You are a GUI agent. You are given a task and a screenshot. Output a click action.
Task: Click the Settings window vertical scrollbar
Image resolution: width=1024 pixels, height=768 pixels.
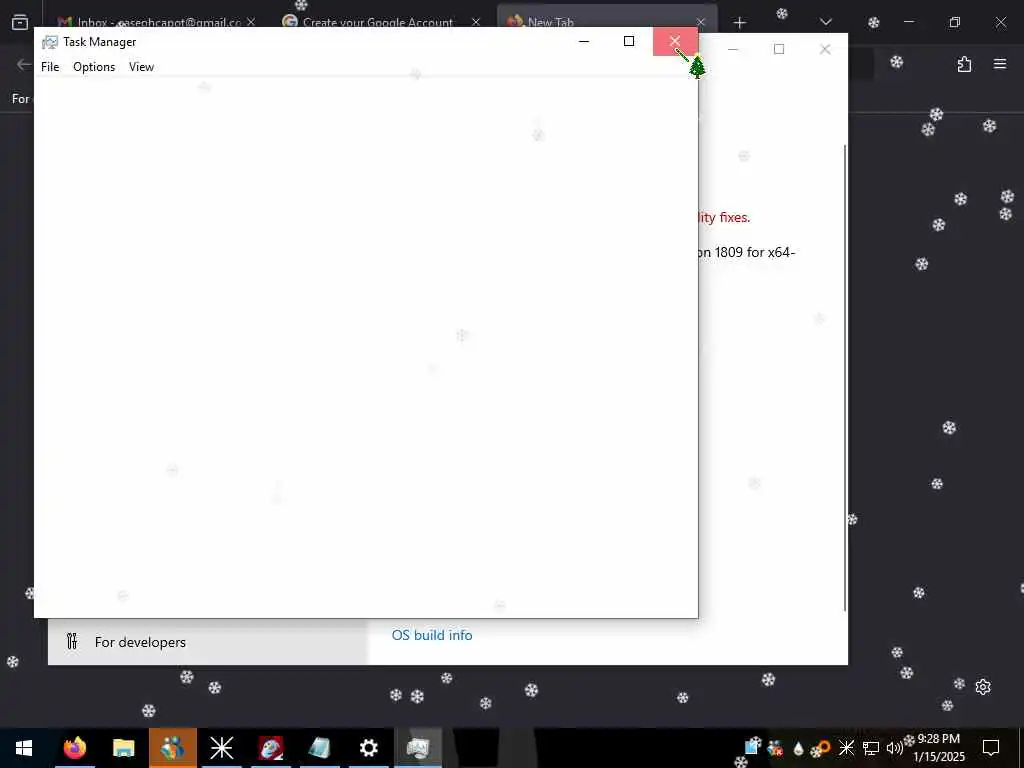click(x=845, y=377)
